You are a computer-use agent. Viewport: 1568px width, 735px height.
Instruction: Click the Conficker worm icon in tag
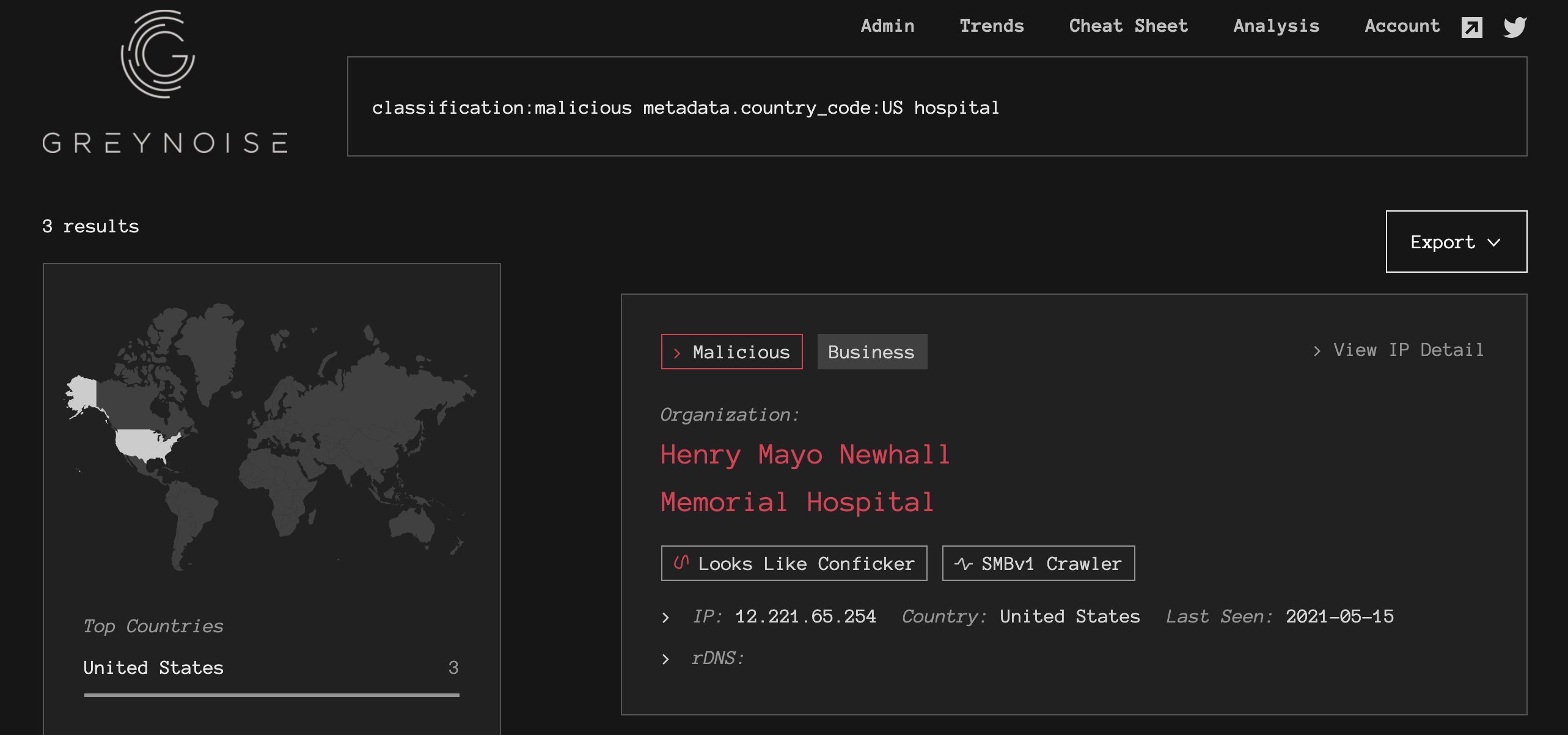(681, 563)
